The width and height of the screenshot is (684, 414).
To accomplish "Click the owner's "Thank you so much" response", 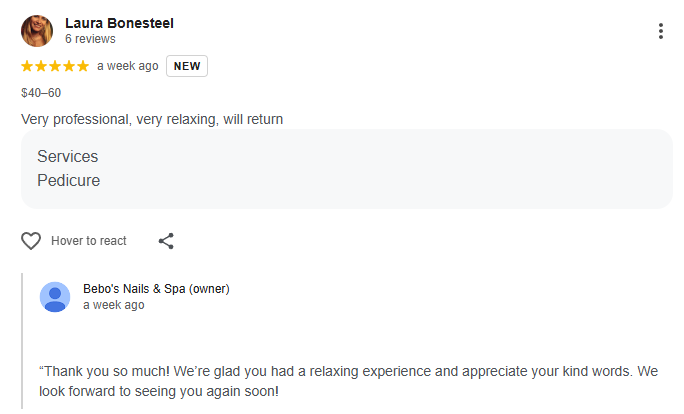I will coord(348,381).
